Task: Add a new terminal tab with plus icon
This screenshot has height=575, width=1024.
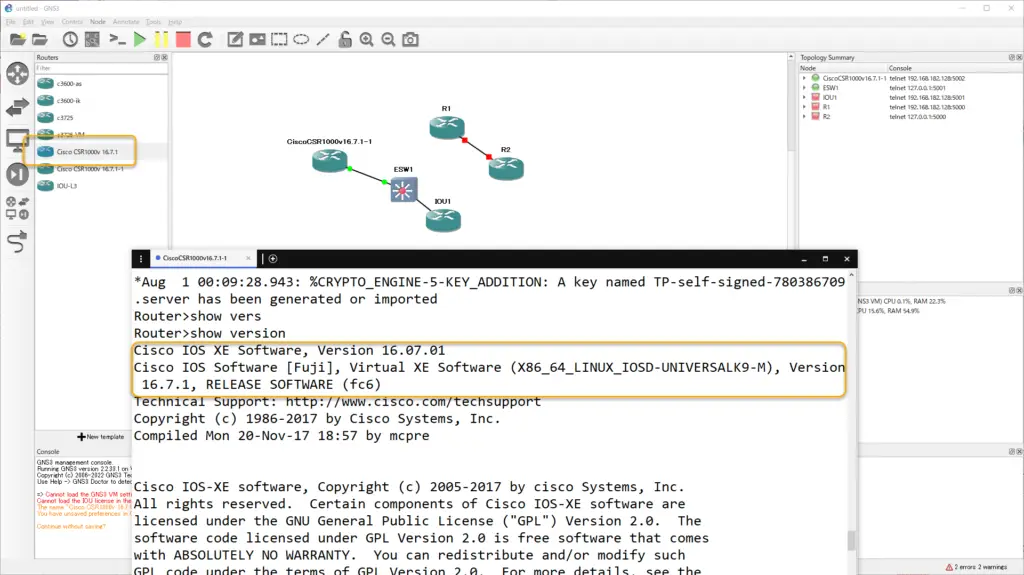Action: click(273, 259)
